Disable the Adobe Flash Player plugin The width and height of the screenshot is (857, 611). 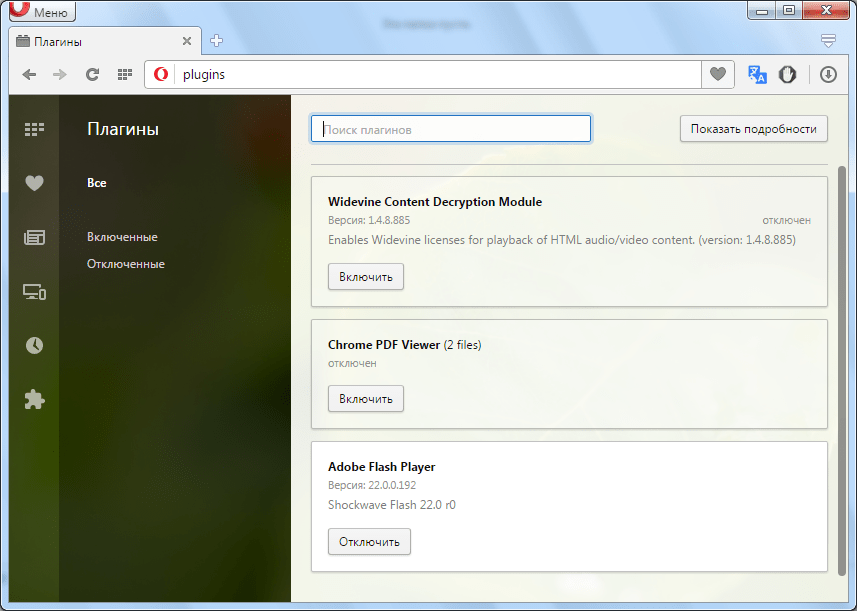click(369, 542)
